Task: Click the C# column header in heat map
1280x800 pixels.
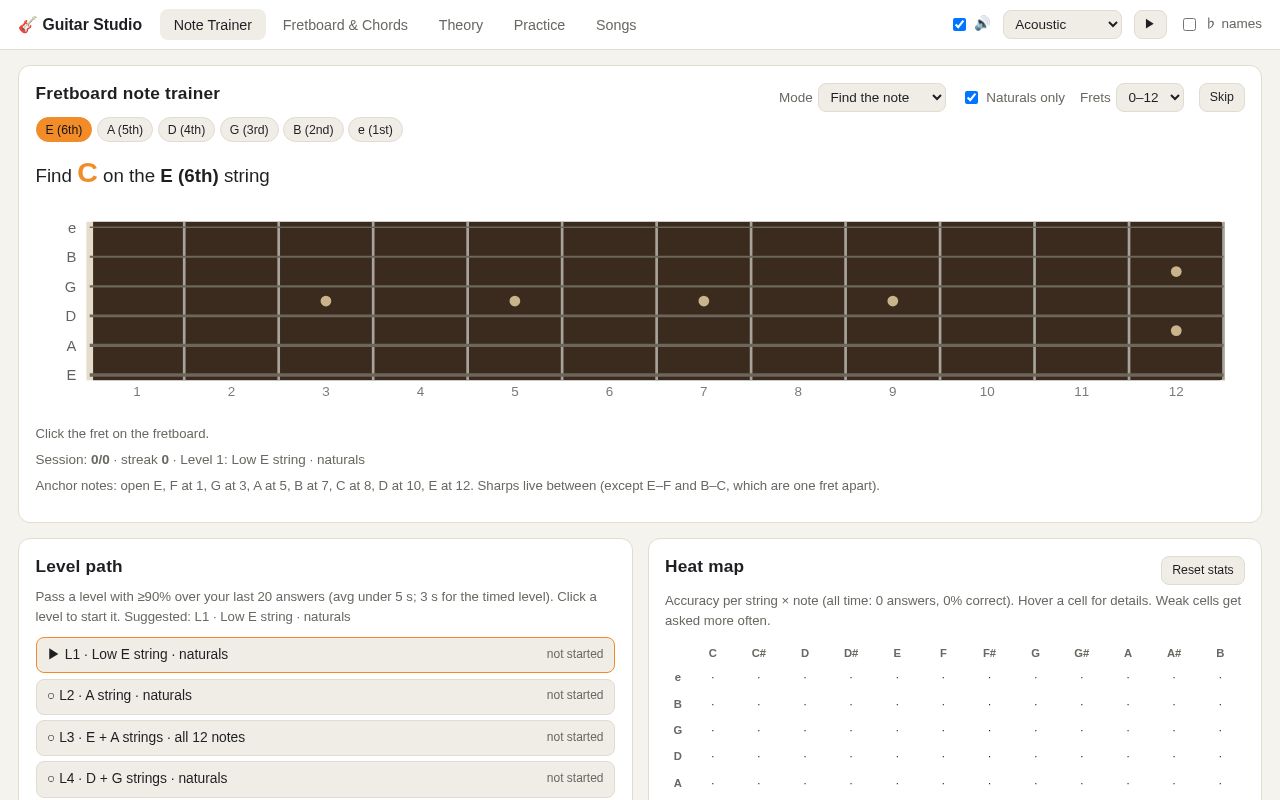Action: pos(759,653)
